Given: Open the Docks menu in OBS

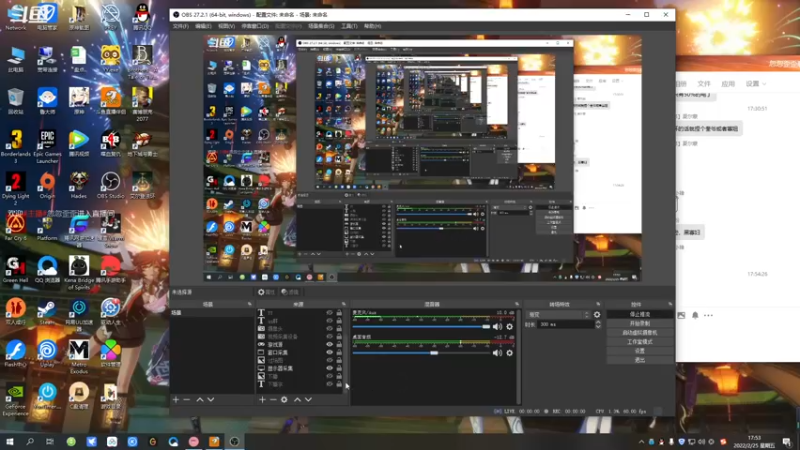Looking at the screenshot, I should point(255,26).
